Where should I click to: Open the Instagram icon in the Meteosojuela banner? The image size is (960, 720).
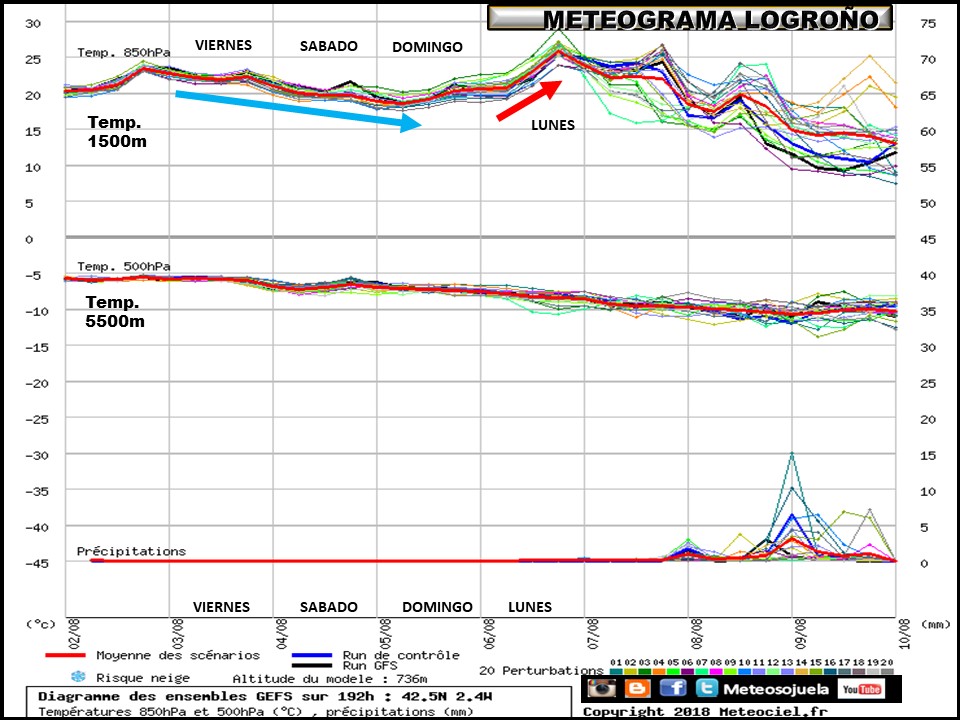click(602, 688)
